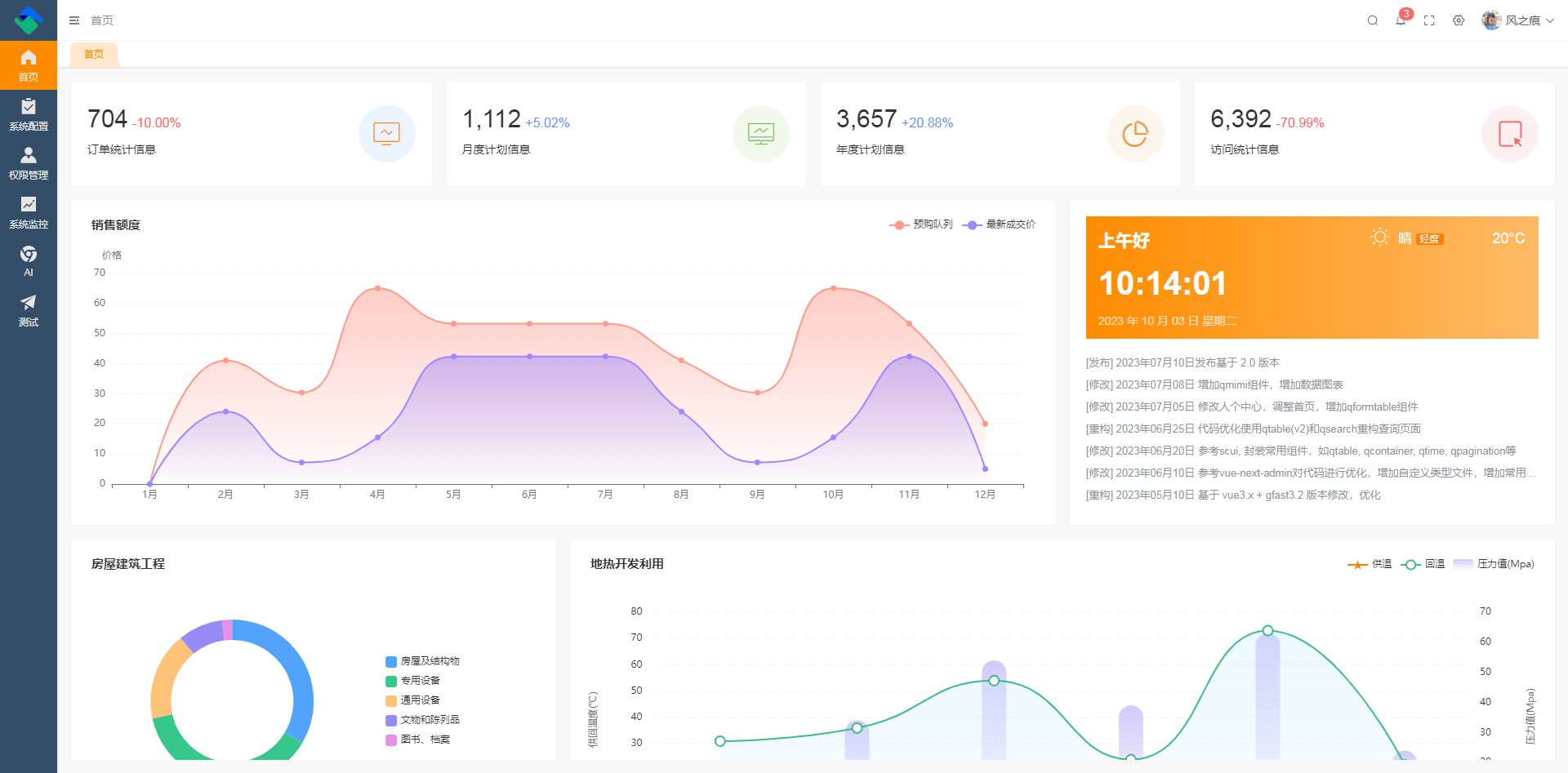Click the 上午好 greeting text
The image size is (1568, 773).
[x=1124, y=241]
